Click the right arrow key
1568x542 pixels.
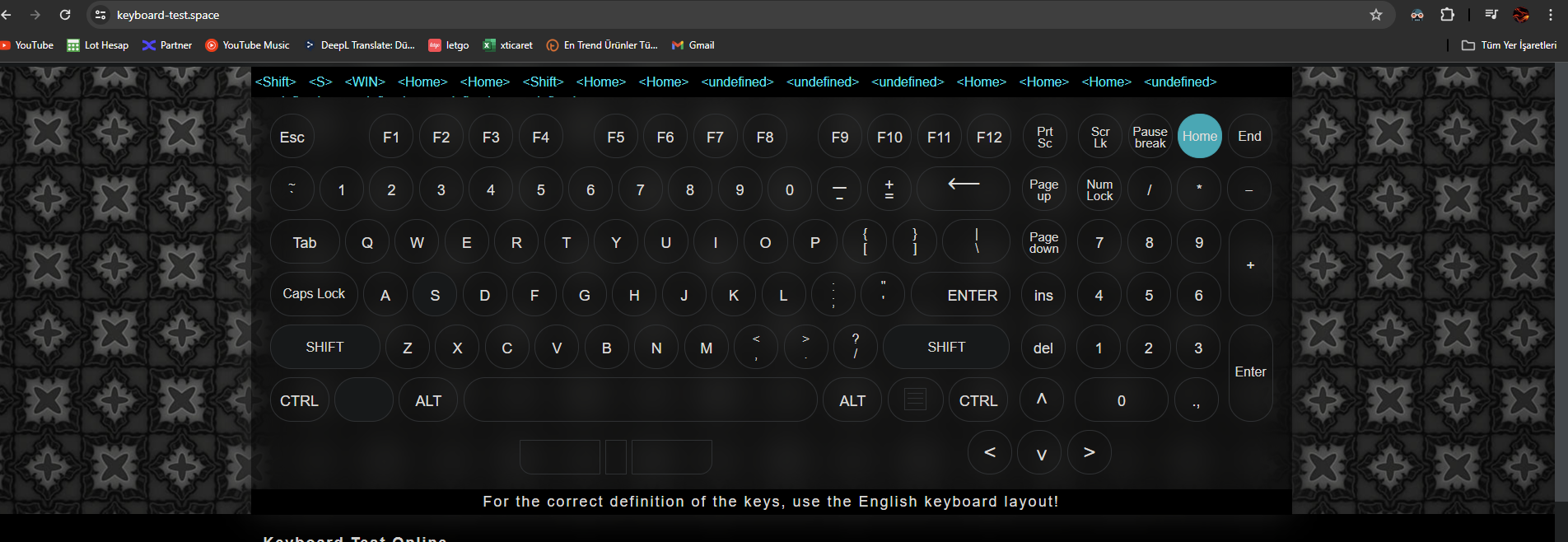1090,452
